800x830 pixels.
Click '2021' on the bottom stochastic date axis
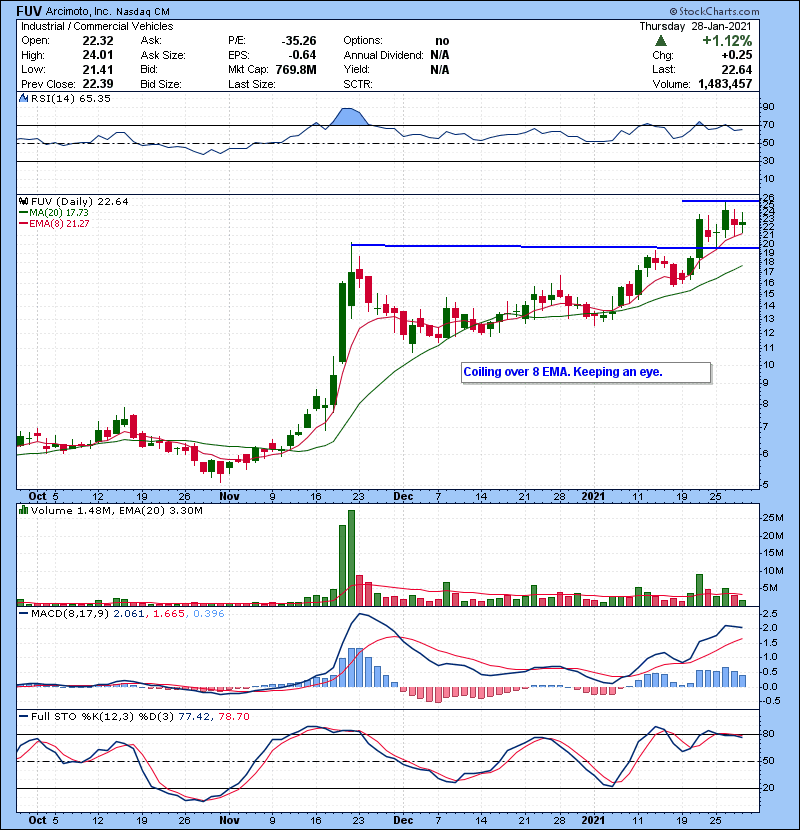click(x=593, y=820)
